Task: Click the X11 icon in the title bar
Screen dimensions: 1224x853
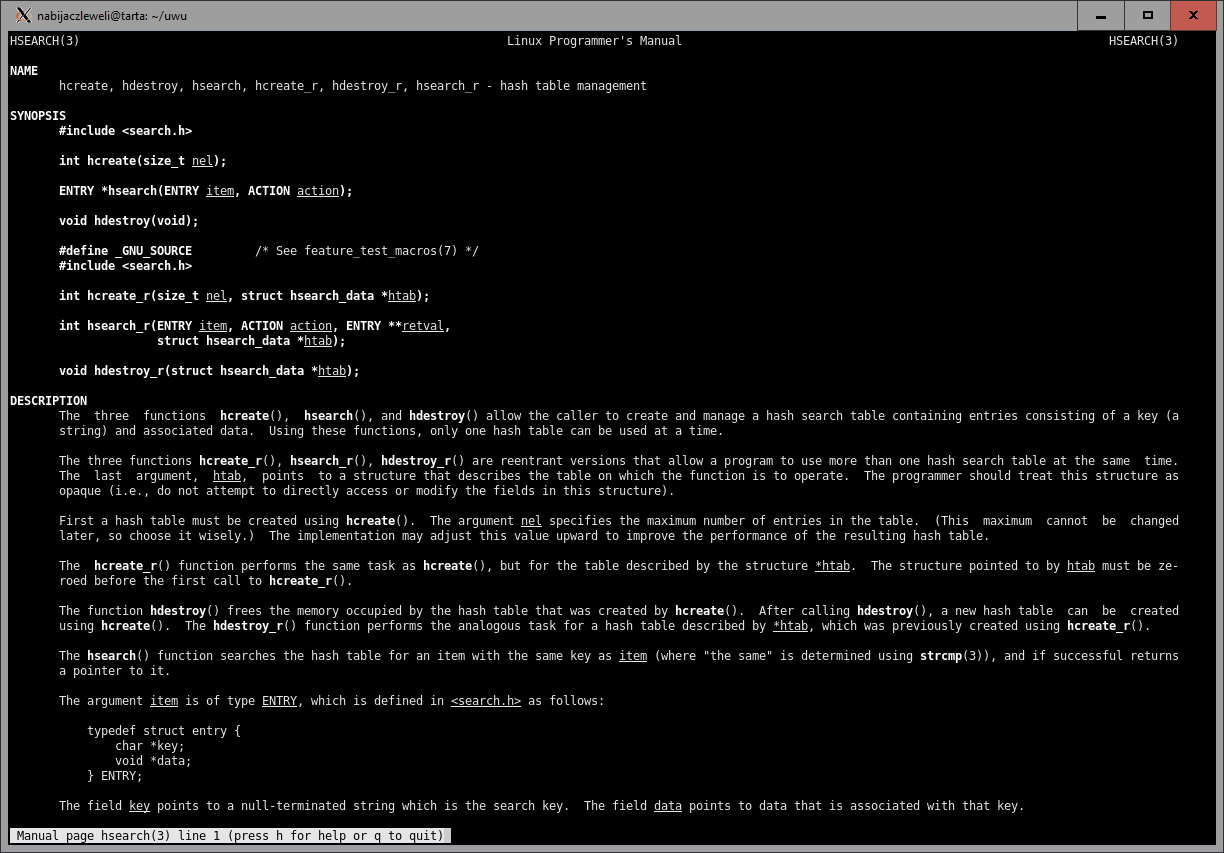Action: pos(23,15)
